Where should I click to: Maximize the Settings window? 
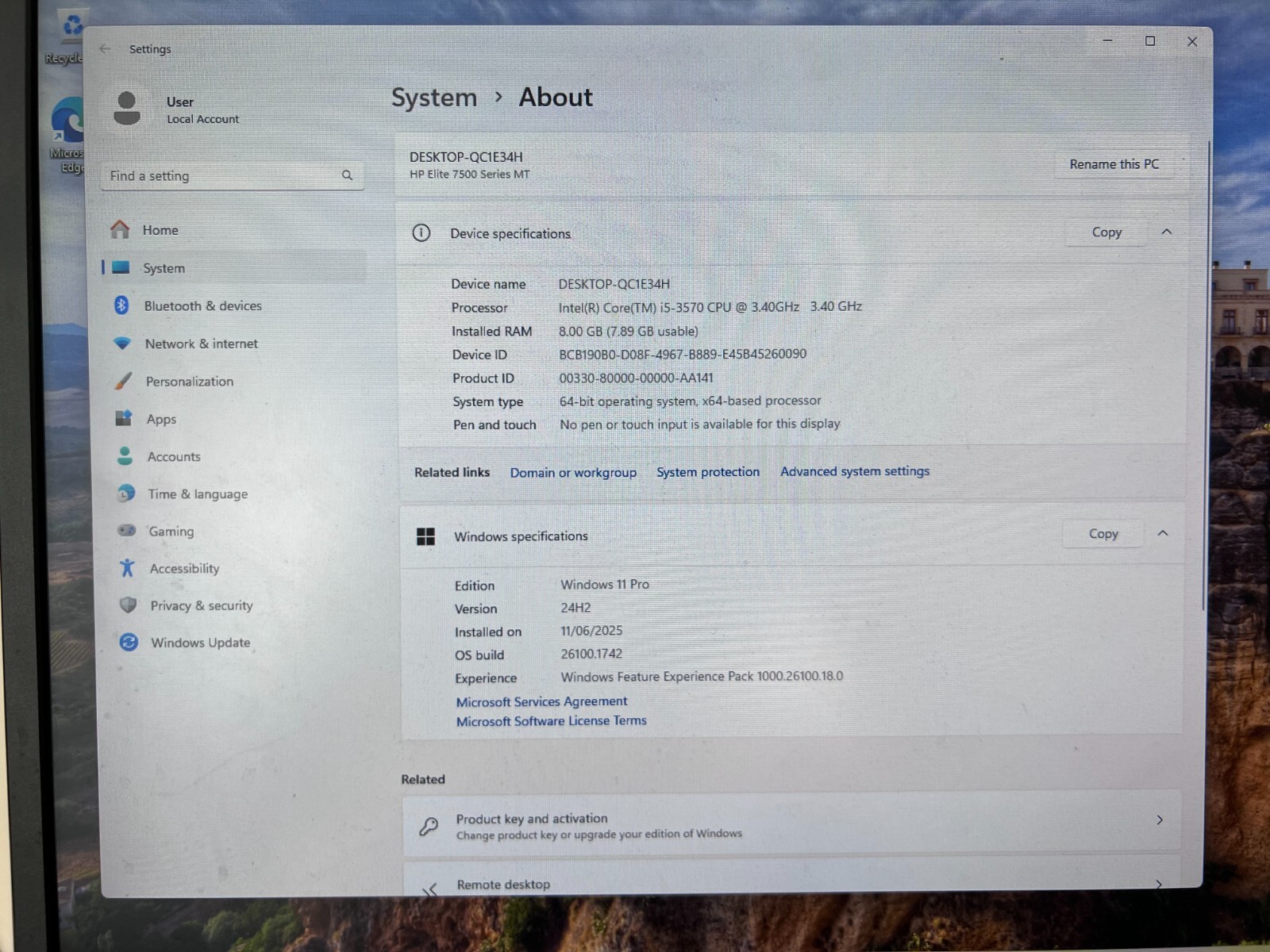pyautogui.click(x=1149, y=41)
